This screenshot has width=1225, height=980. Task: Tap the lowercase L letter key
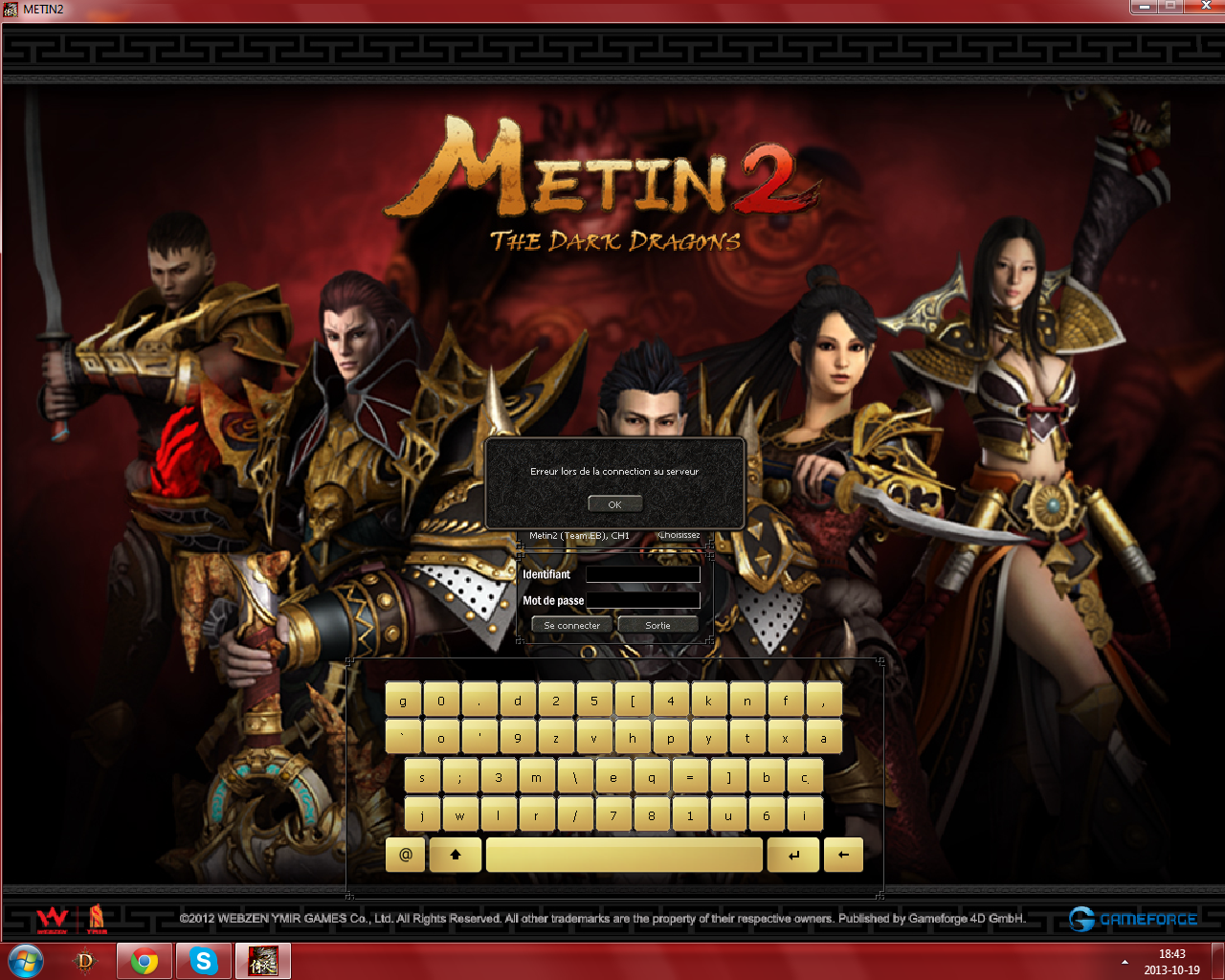coord(499,814)
